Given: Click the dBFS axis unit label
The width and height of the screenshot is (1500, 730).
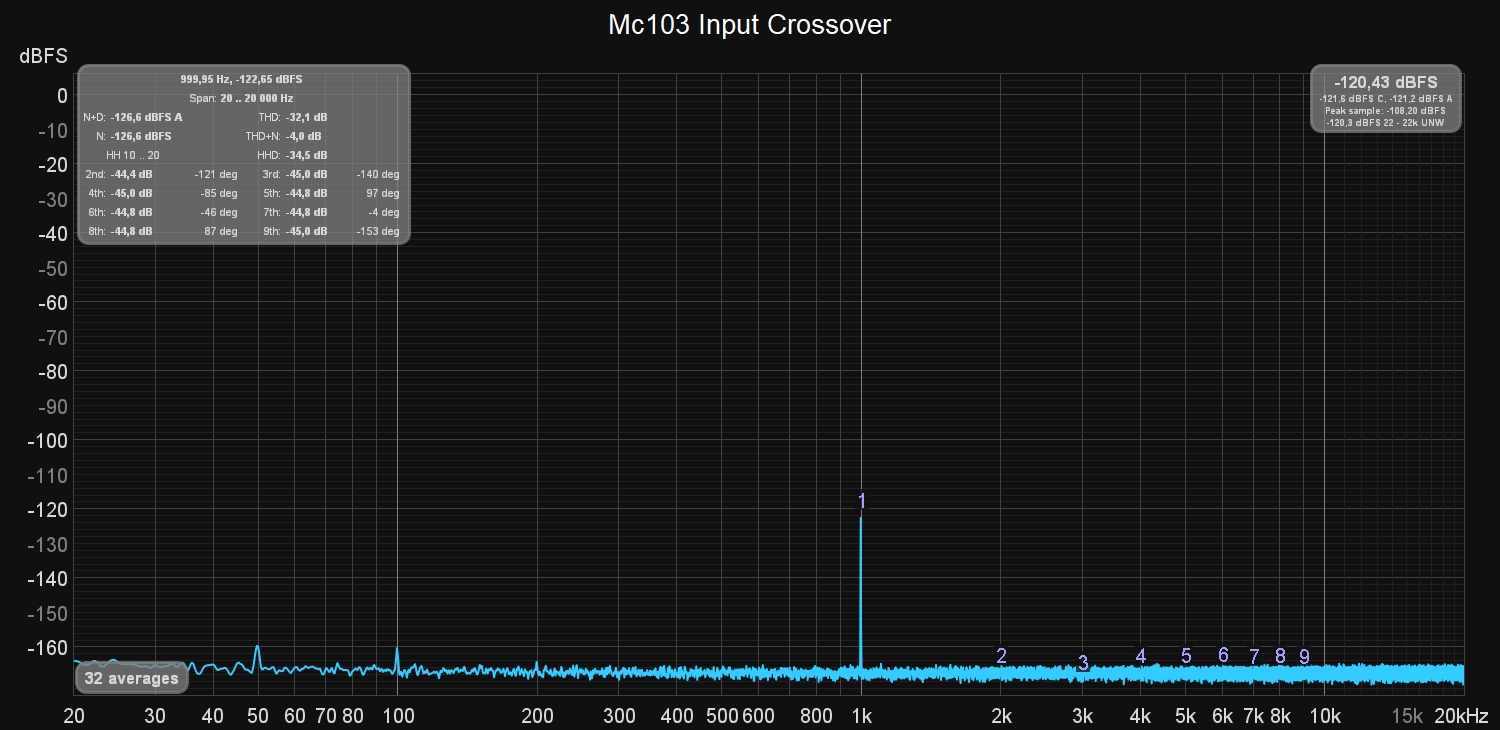Looking at the screenshot, I should click(x=44, y=57).
